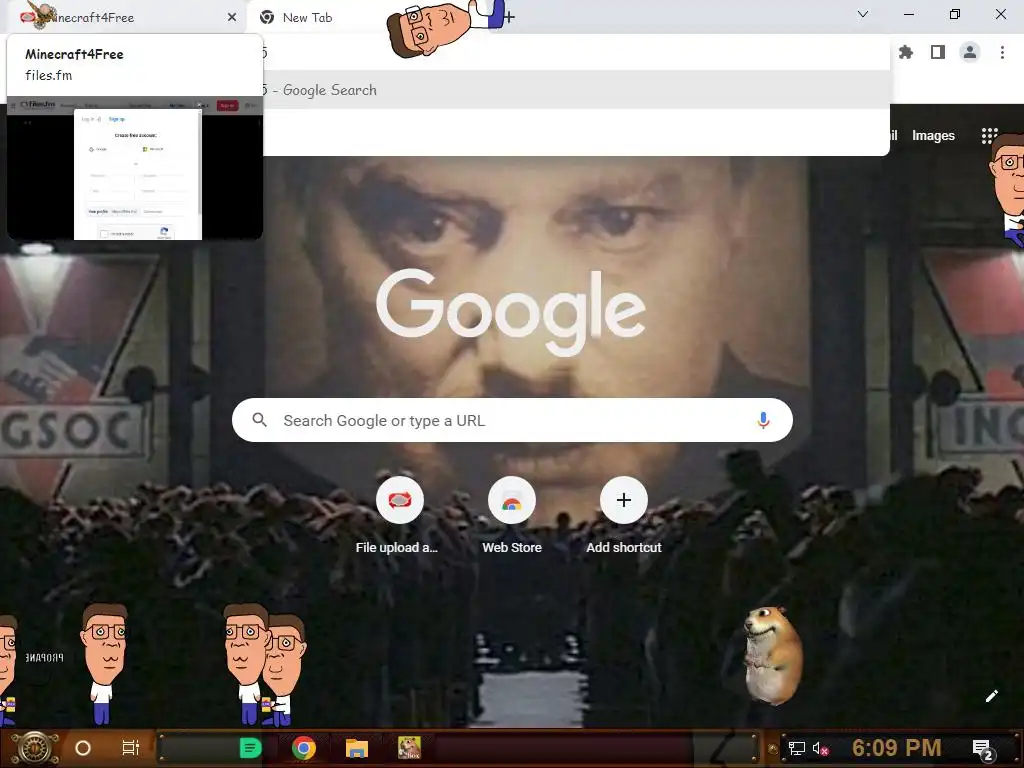The height and width of the screenshot is (768, 1024).
Task: Open the Google apps grid icon
Action: pyautogui.click(x=989, y=135)
